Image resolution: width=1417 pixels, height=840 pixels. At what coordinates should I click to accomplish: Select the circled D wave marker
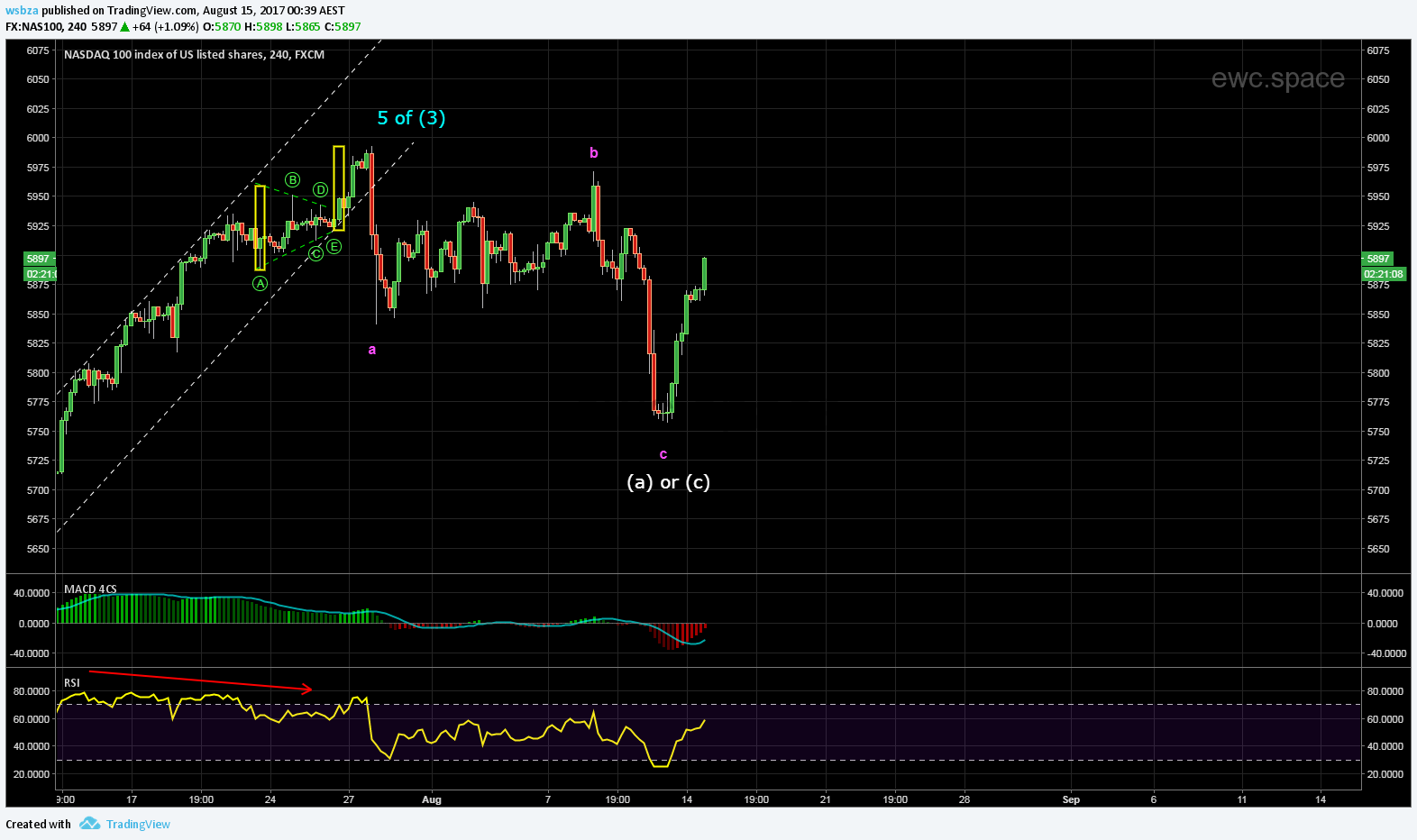(320, 190)
